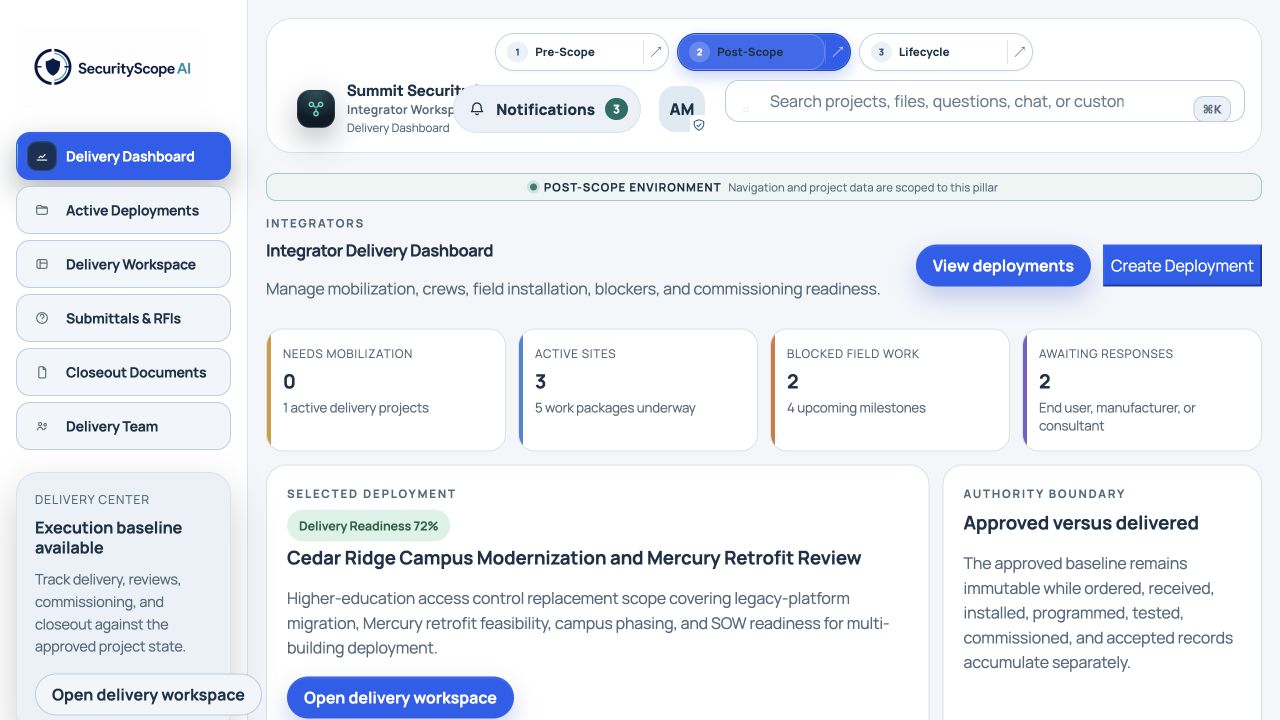
Task: Switch to the Pre-Scope pillar tab
Action: (x=569, y=52)
